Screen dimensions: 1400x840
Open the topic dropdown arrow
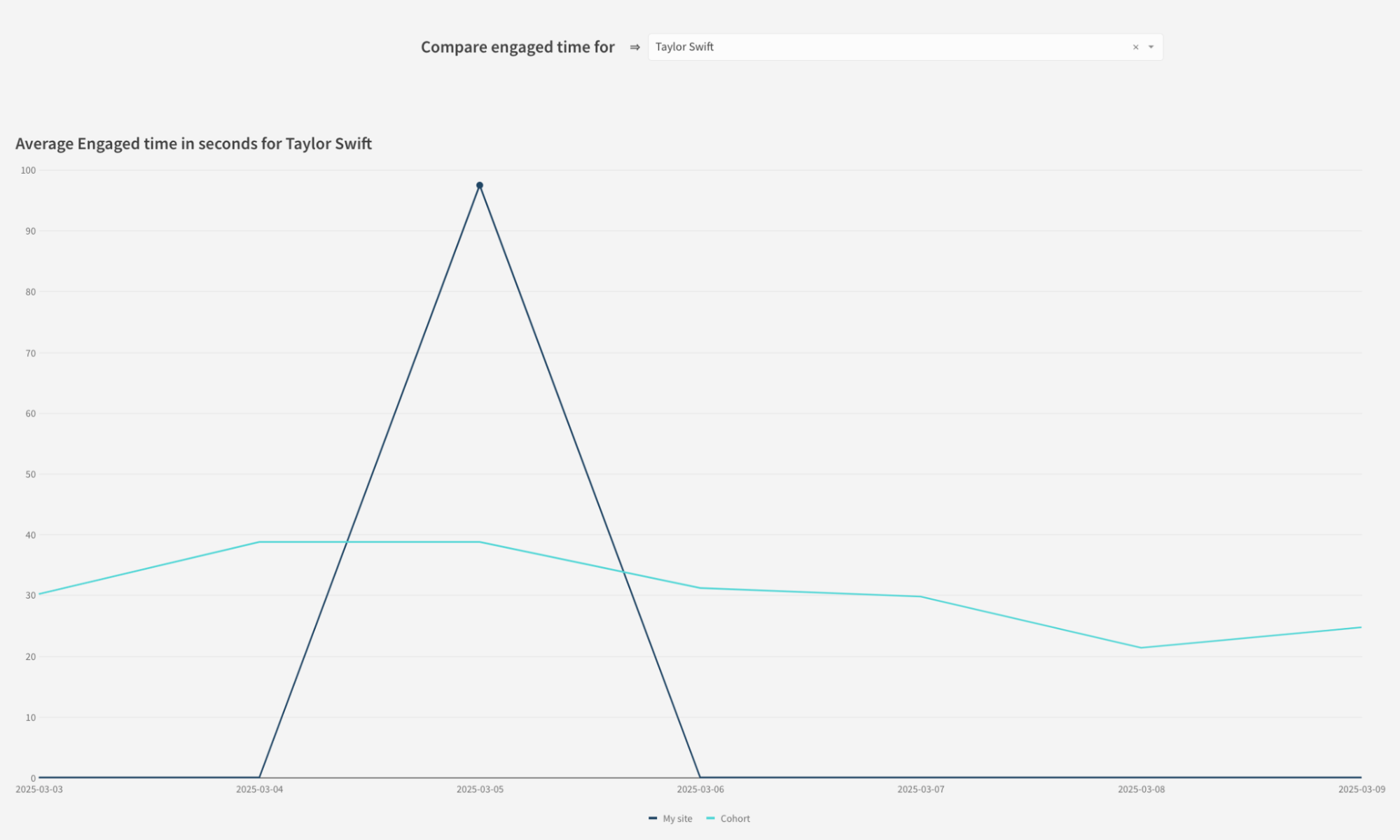pos(1151,48)
